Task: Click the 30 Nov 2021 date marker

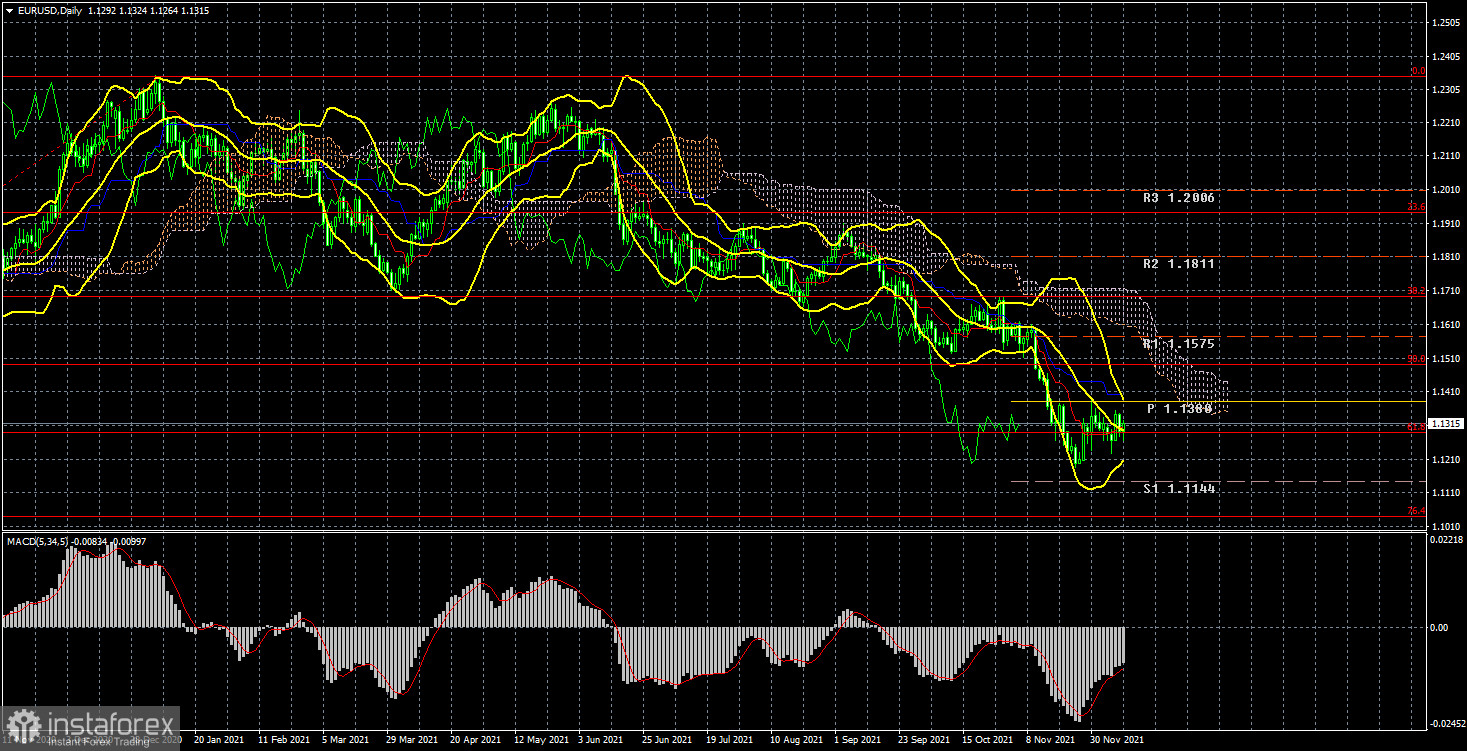Action: [1115, 741]
